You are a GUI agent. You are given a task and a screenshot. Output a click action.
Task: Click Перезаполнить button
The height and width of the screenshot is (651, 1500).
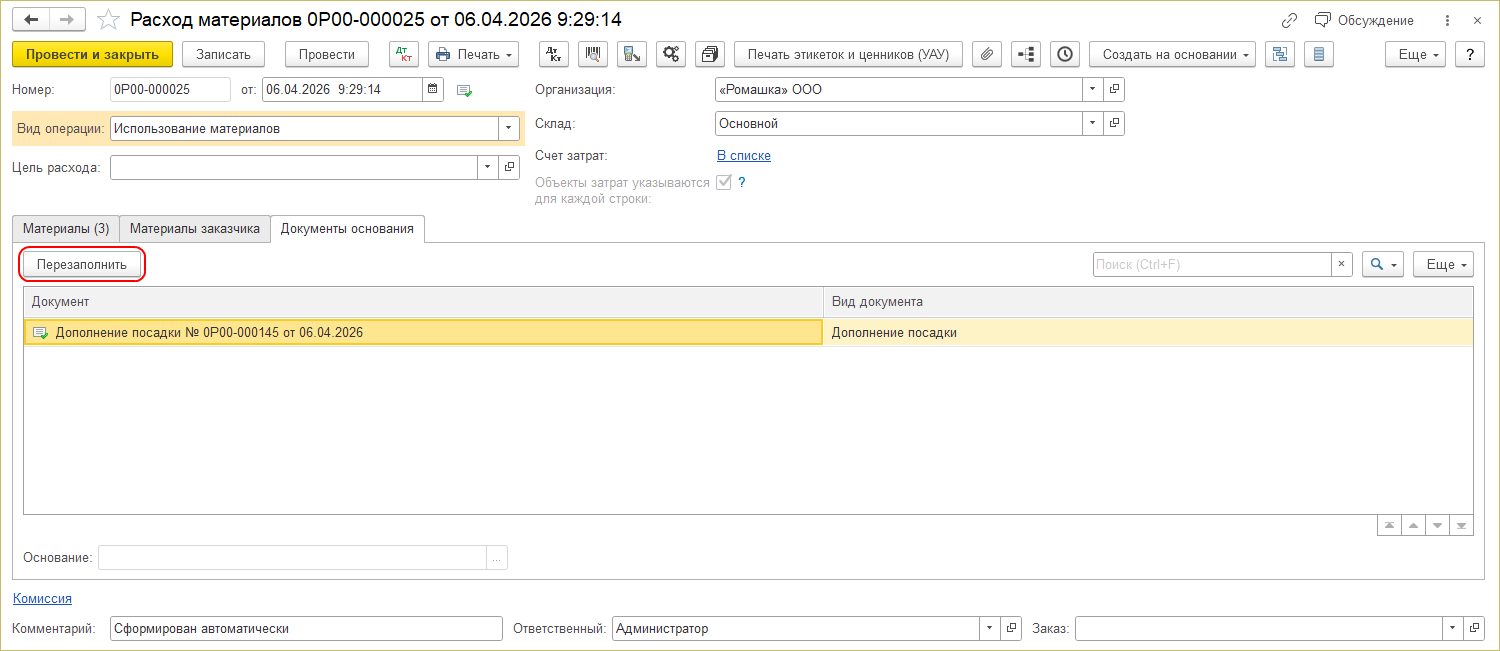pos(82,264)
